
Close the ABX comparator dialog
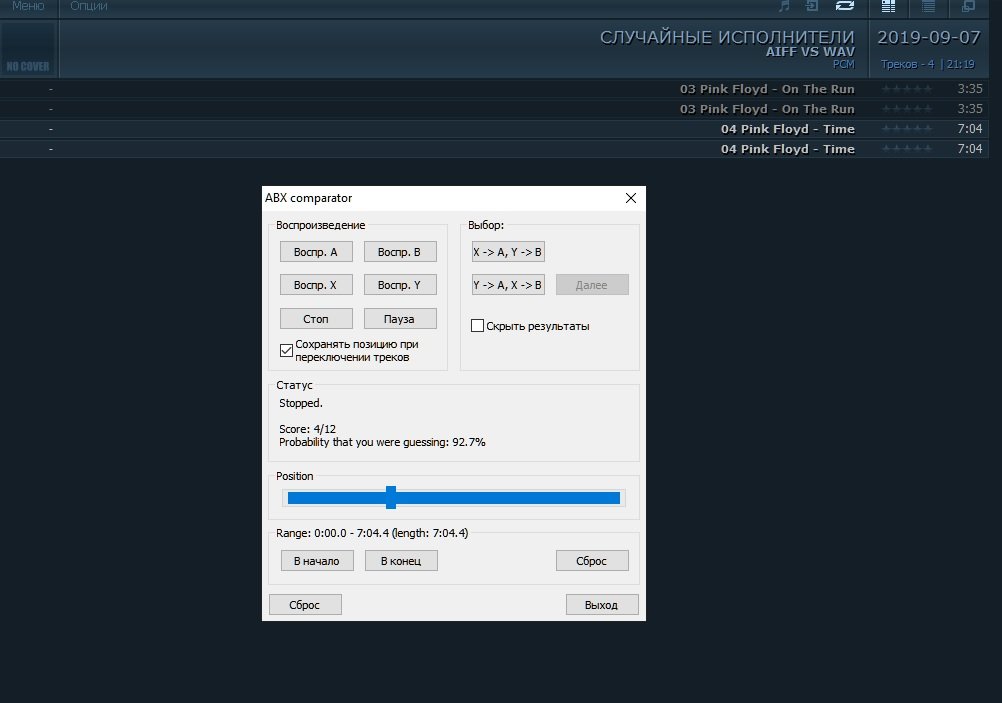[x=631, y=198]
